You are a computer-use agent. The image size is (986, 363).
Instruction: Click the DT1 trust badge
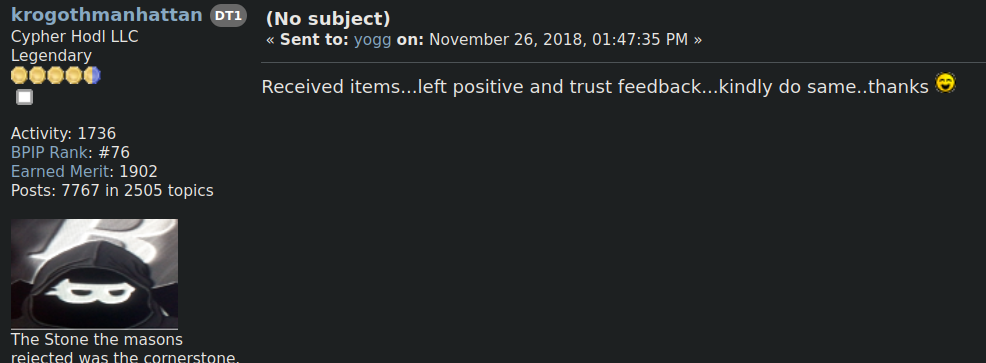coord(228,16)
